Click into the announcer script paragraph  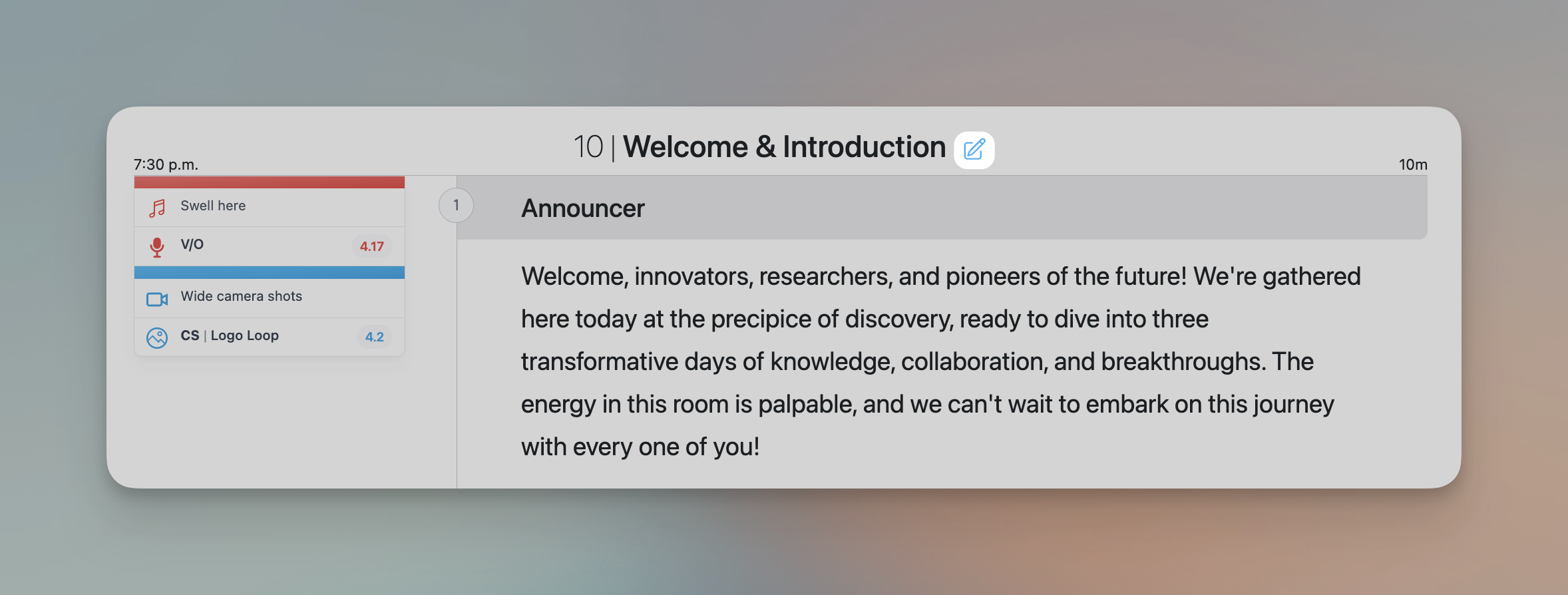pyautogui.click(x=932, y=361)
